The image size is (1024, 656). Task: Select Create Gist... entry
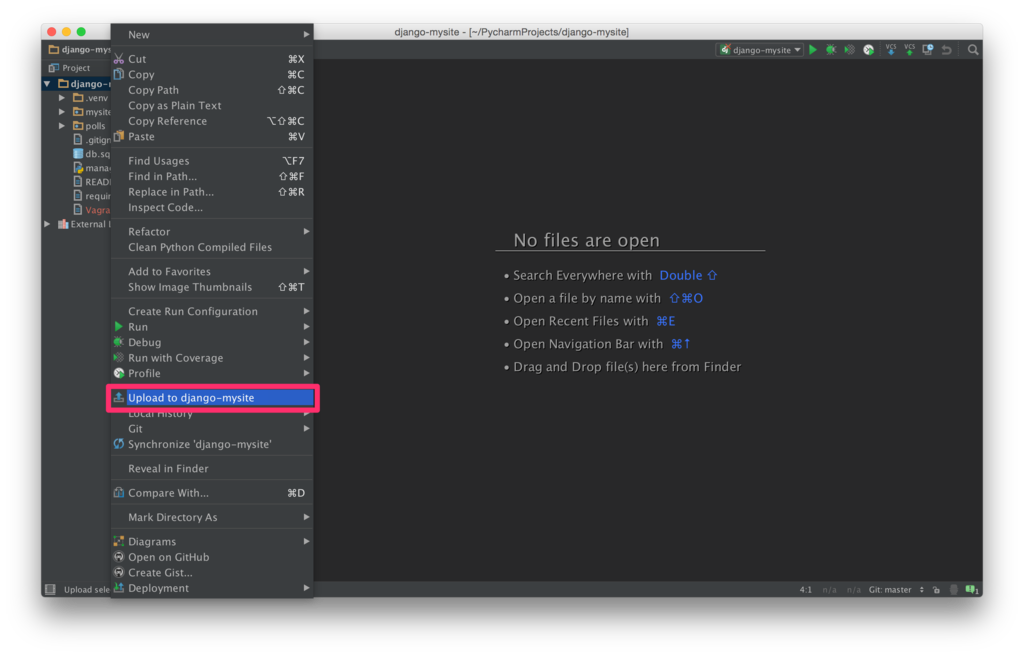[212, 573]
